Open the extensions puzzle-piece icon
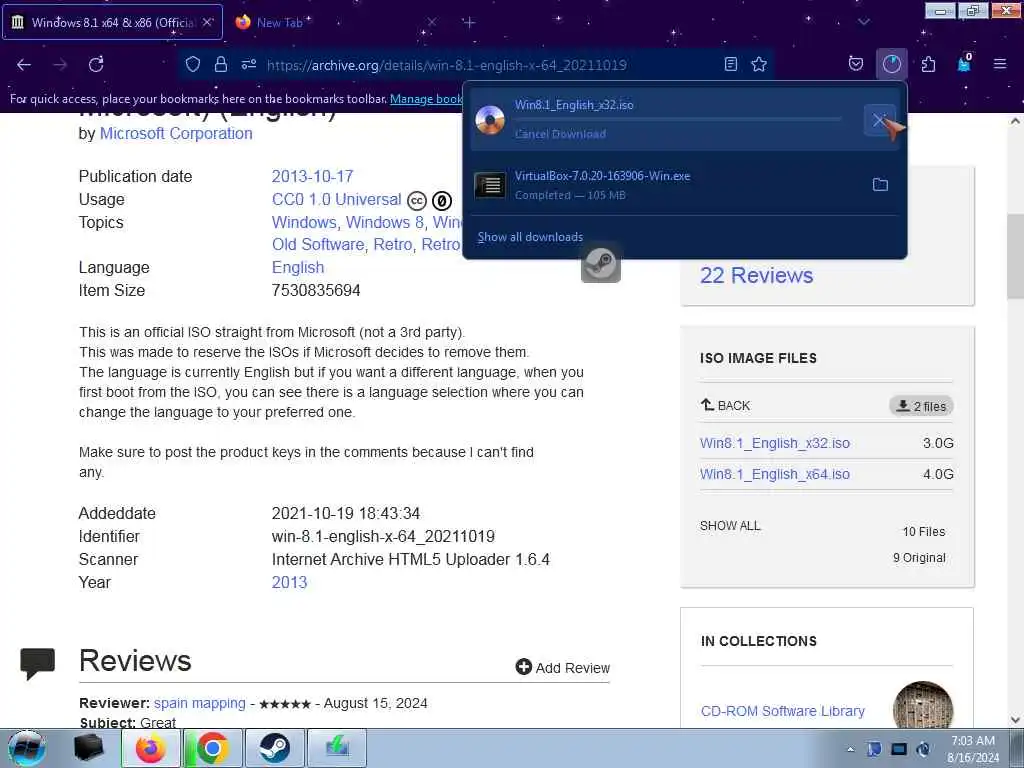The image size is (1024, 768). point(928,64)
